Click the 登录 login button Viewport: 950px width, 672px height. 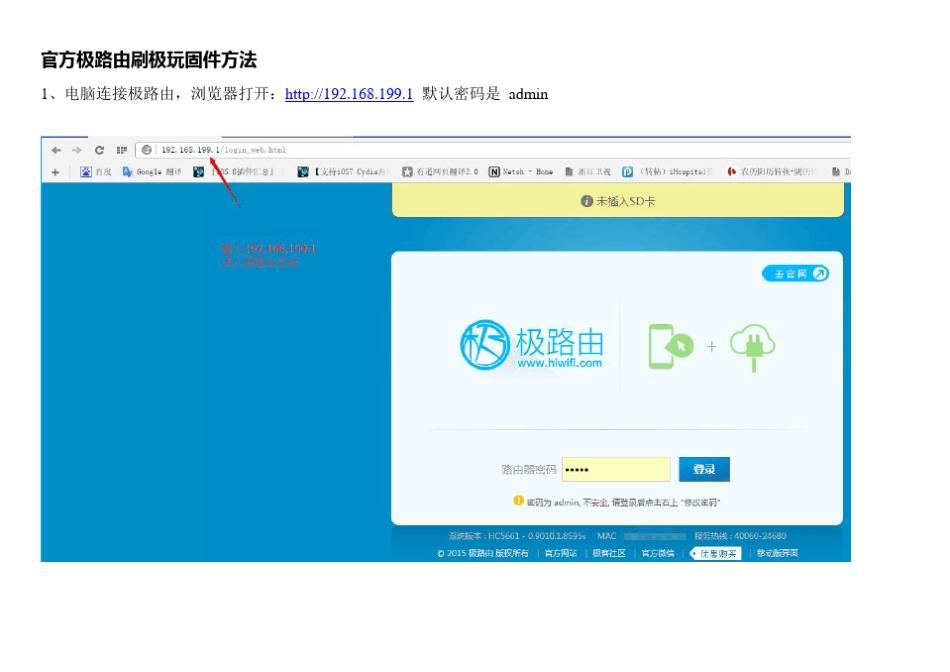tap(704, 470)
